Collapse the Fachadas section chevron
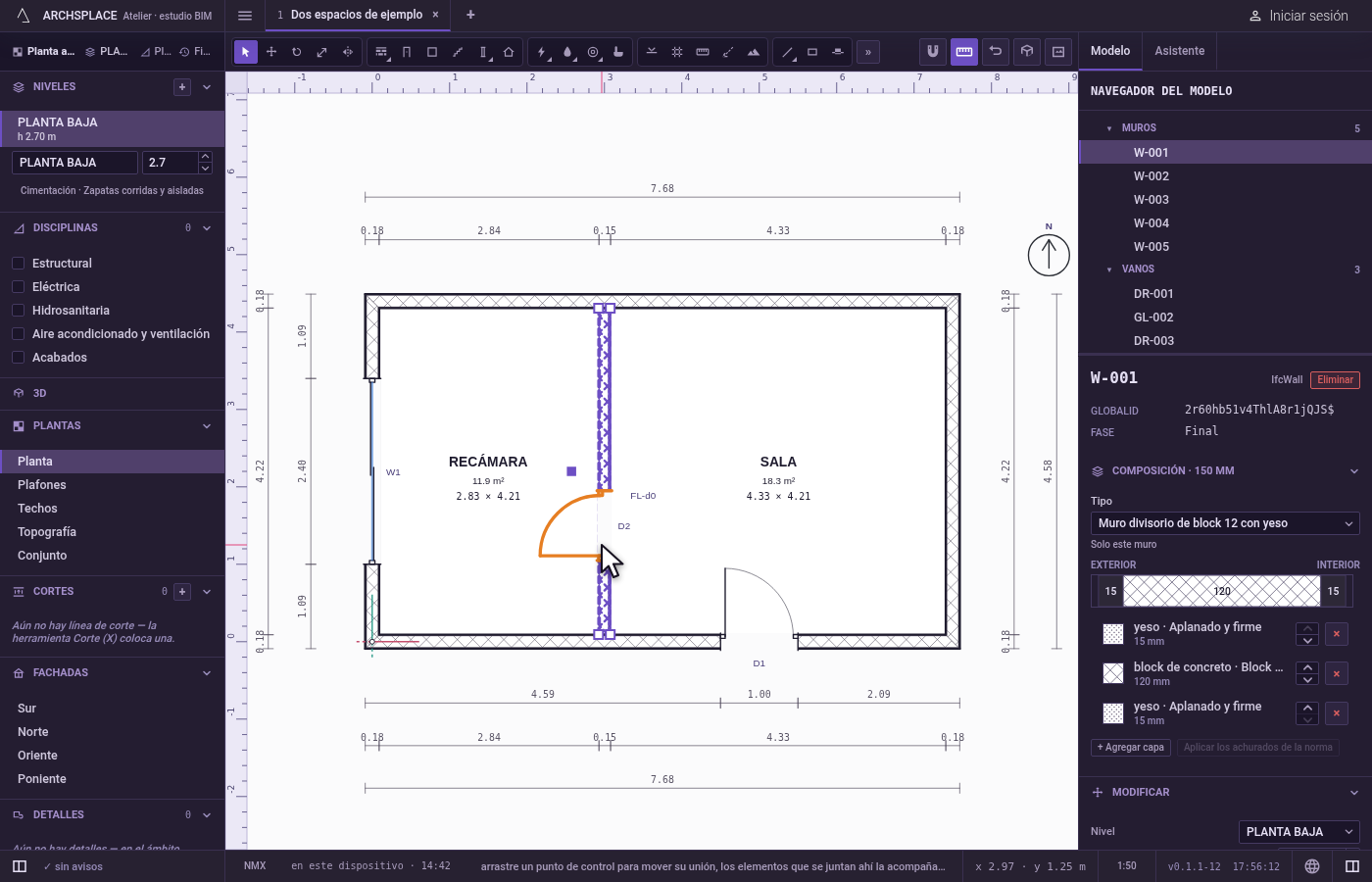 click(207, 673)
